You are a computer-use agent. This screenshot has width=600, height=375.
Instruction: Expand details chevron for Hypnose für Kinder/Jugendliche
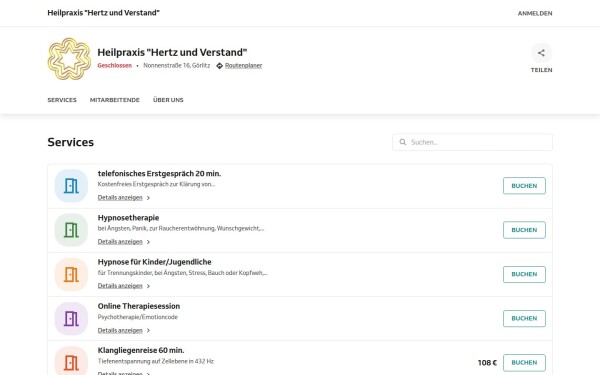(x=148, y=286)
